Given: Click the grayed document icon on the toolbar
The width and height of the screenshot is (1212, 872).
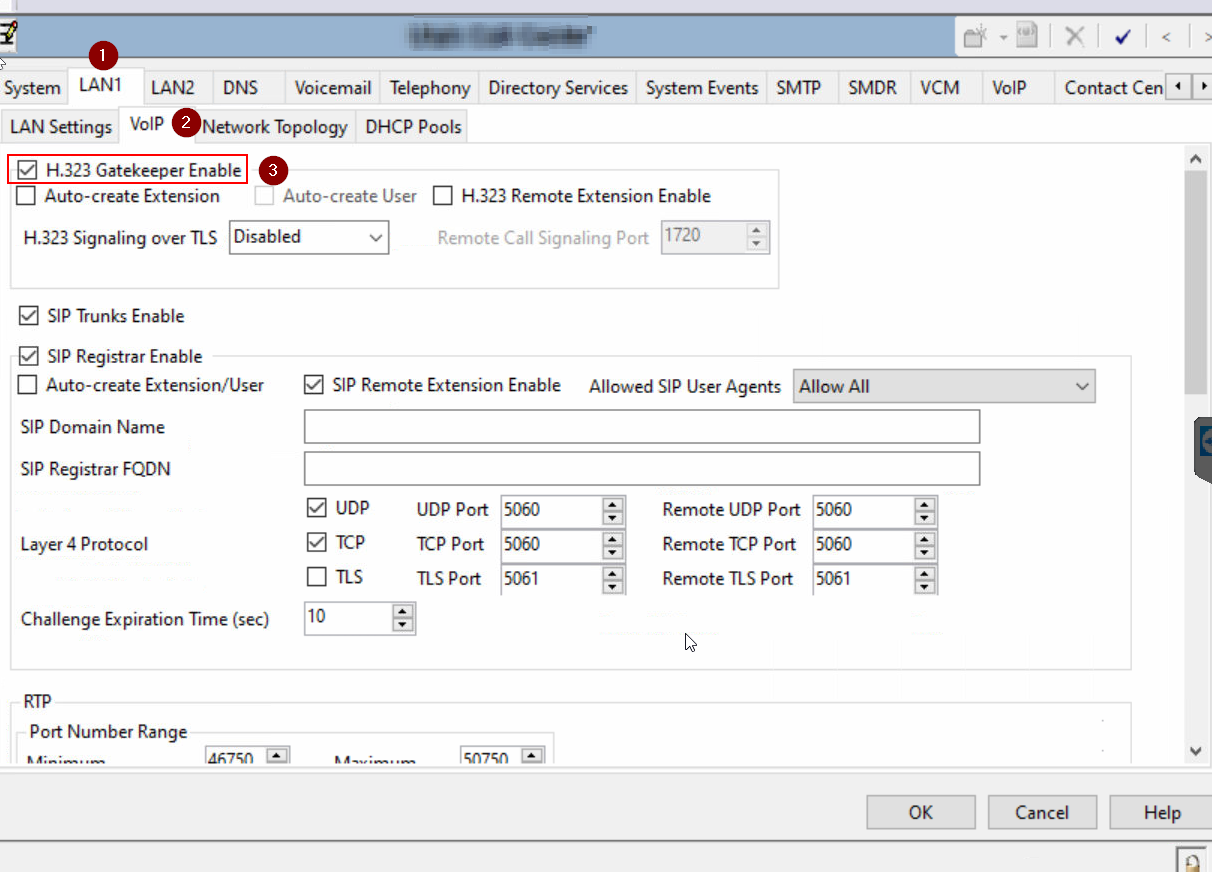Looking at the screenshot, I should click(1026, 35).
